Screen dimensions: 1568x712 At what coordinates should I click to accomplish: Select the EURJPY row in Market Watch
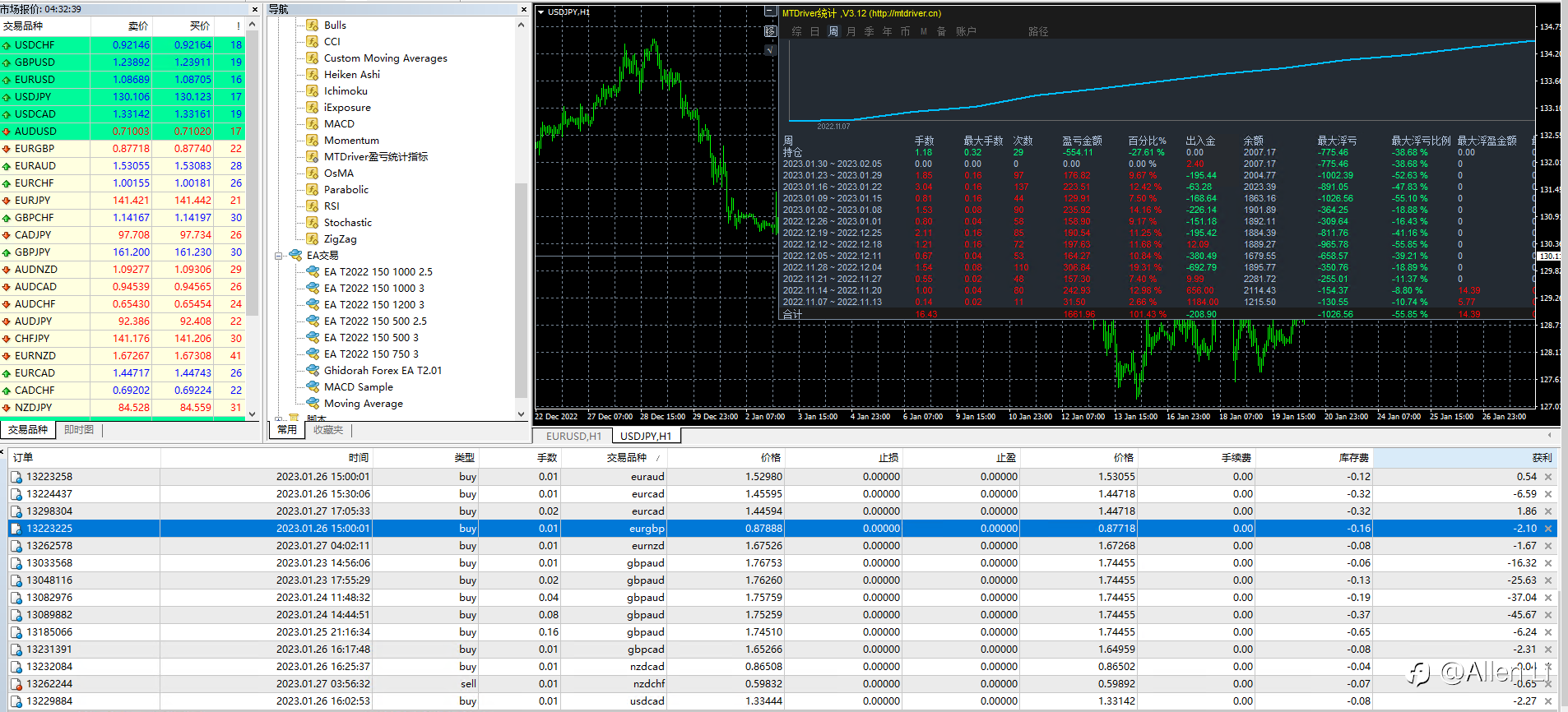[33, 201]
